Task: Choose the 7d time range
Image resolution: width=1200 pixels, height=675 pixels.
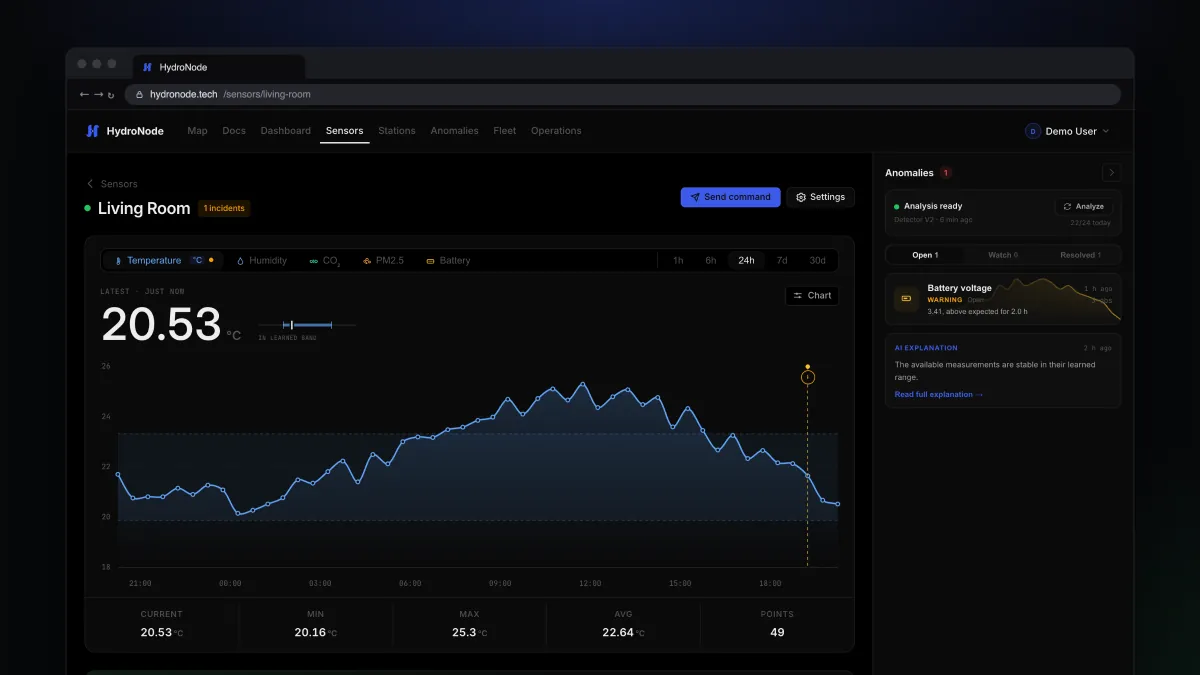Action: [782, 261]
